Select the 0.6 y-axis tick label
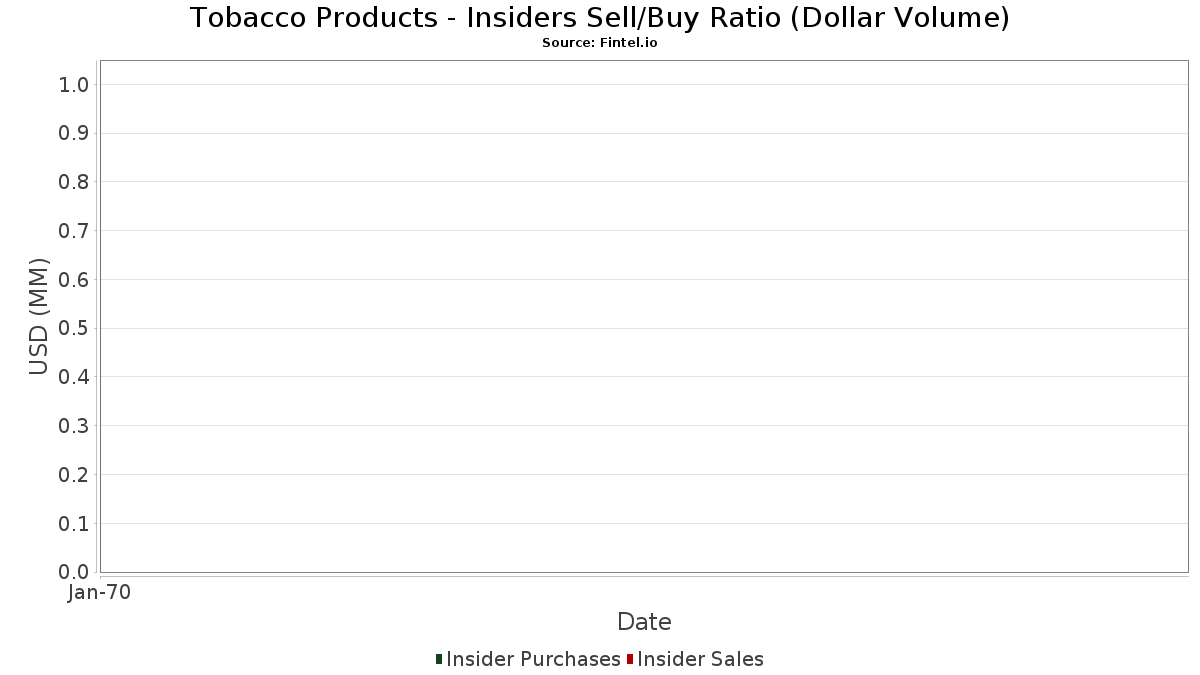This screenshot has height=675, width=1200. click(x=75, y=280)
